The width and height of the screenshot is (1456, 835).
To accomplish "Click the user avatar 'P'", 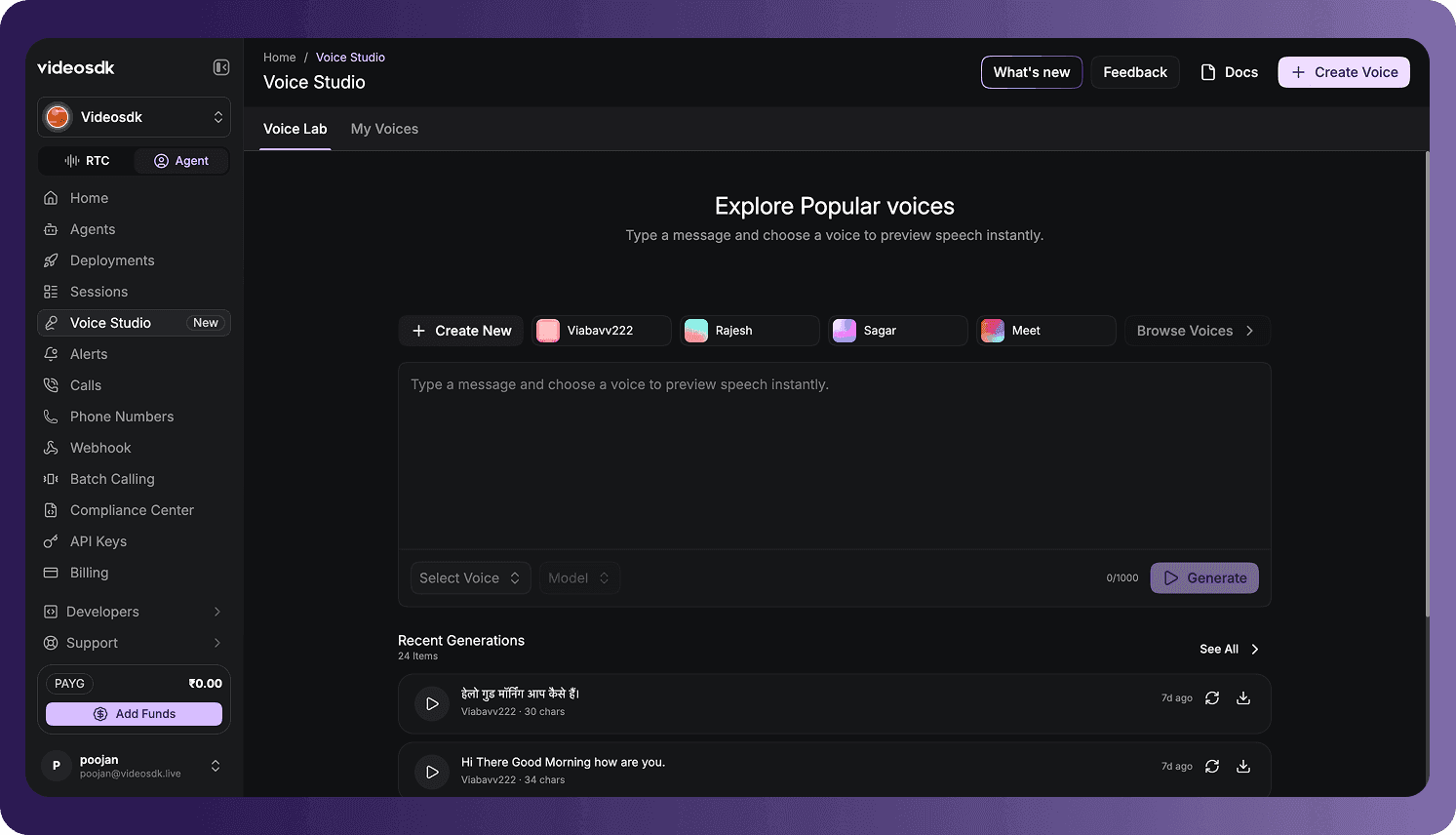I will pyautogui.click(x=57, y=766).
